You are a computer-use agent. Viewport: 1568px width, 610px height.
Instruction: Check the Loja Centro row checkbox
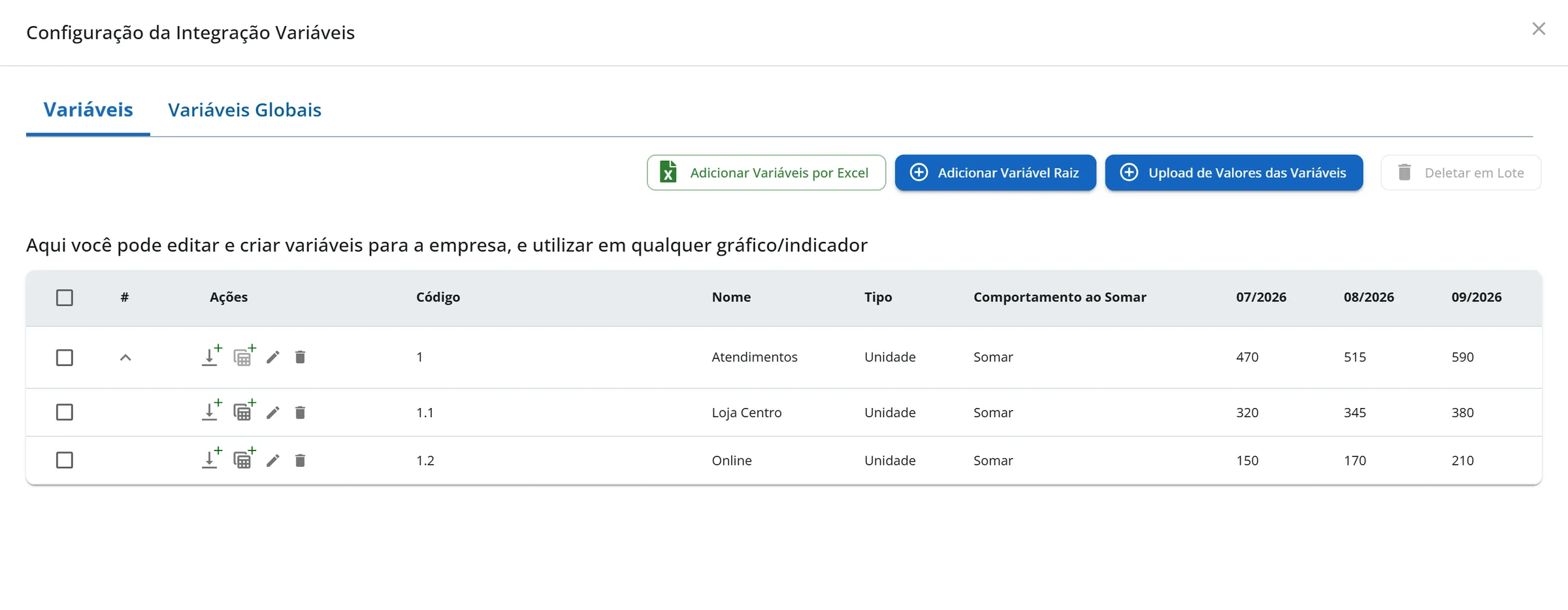click(65, 412)
